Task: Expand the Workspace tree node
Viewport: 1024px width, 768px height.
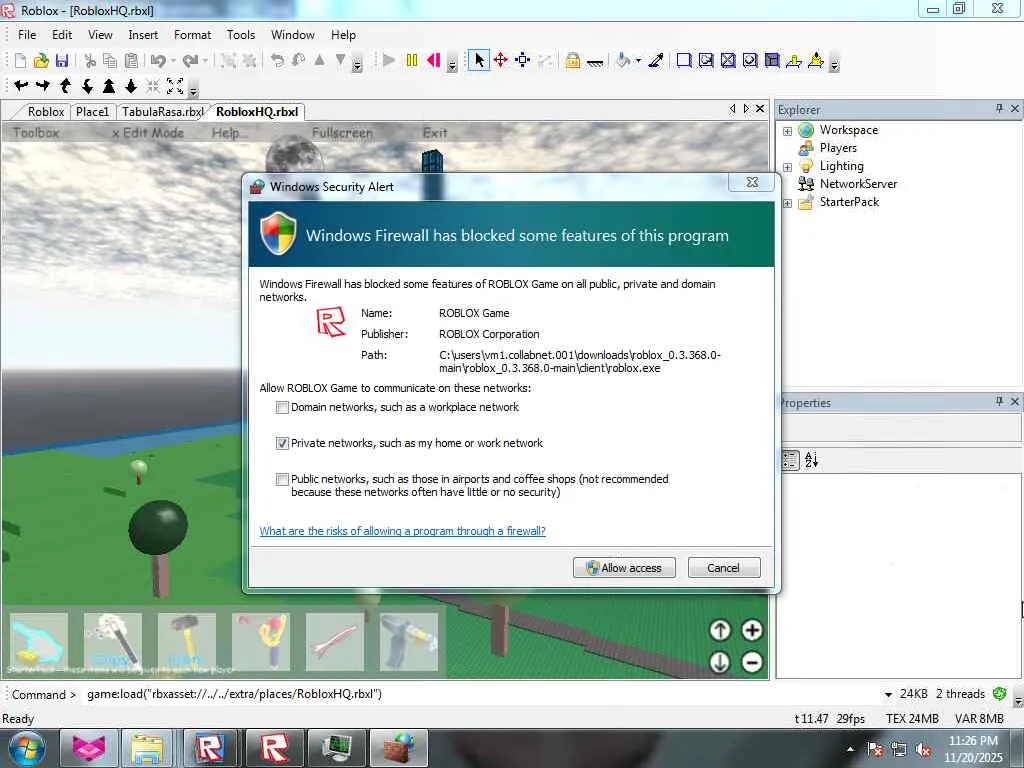Action: pyautogui.click(x=788, y=131)
